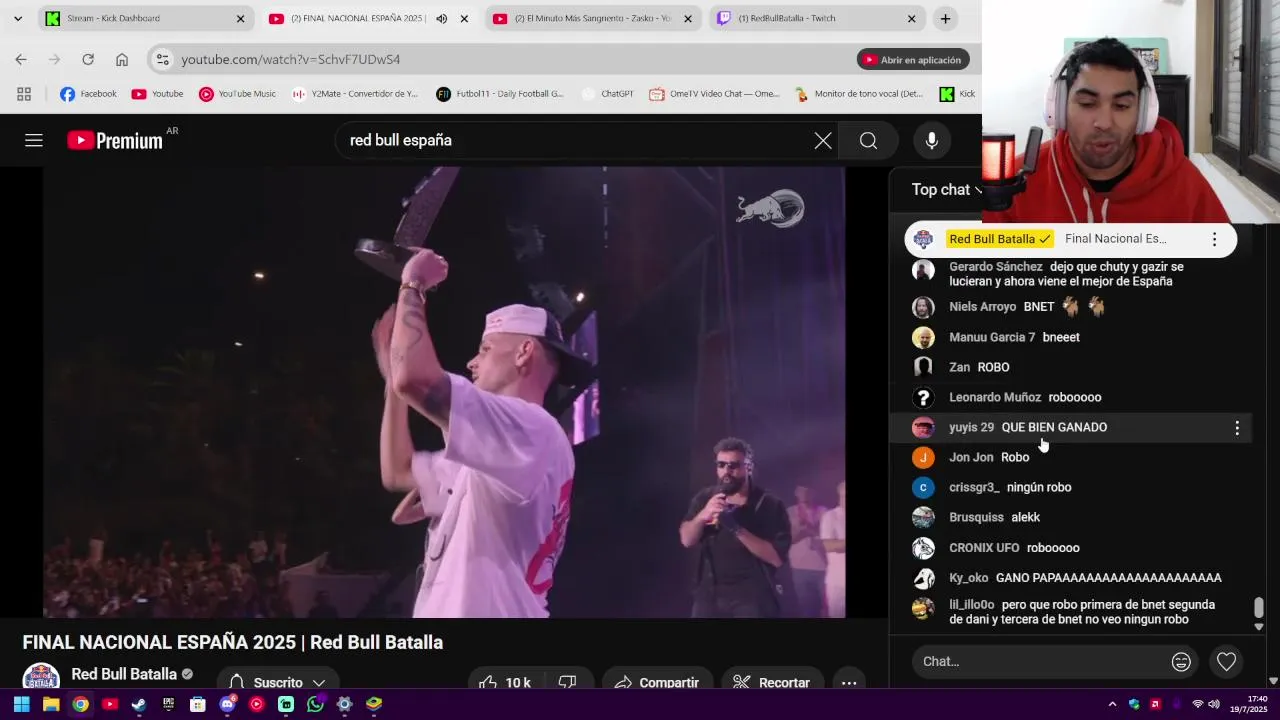Open the YouTube guide hamburger menu
This screenshot has height=720, width=1280.
[34, 141]
